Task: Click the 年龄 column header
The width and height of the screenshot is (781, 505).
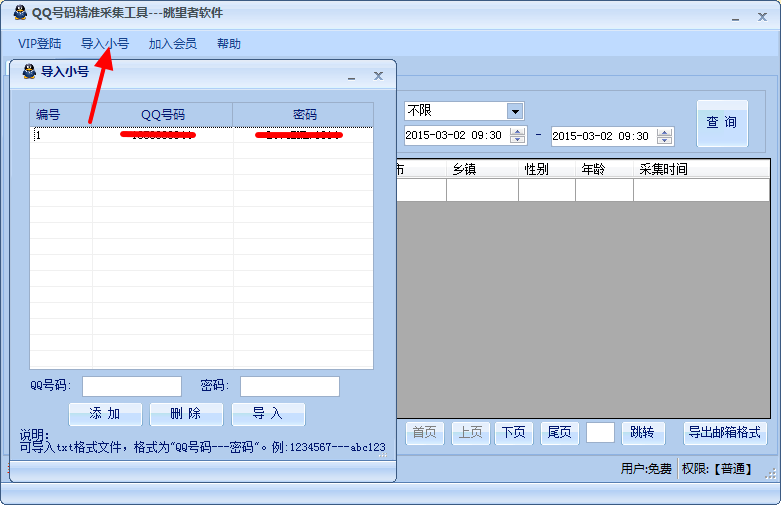Action: [604, 169]
